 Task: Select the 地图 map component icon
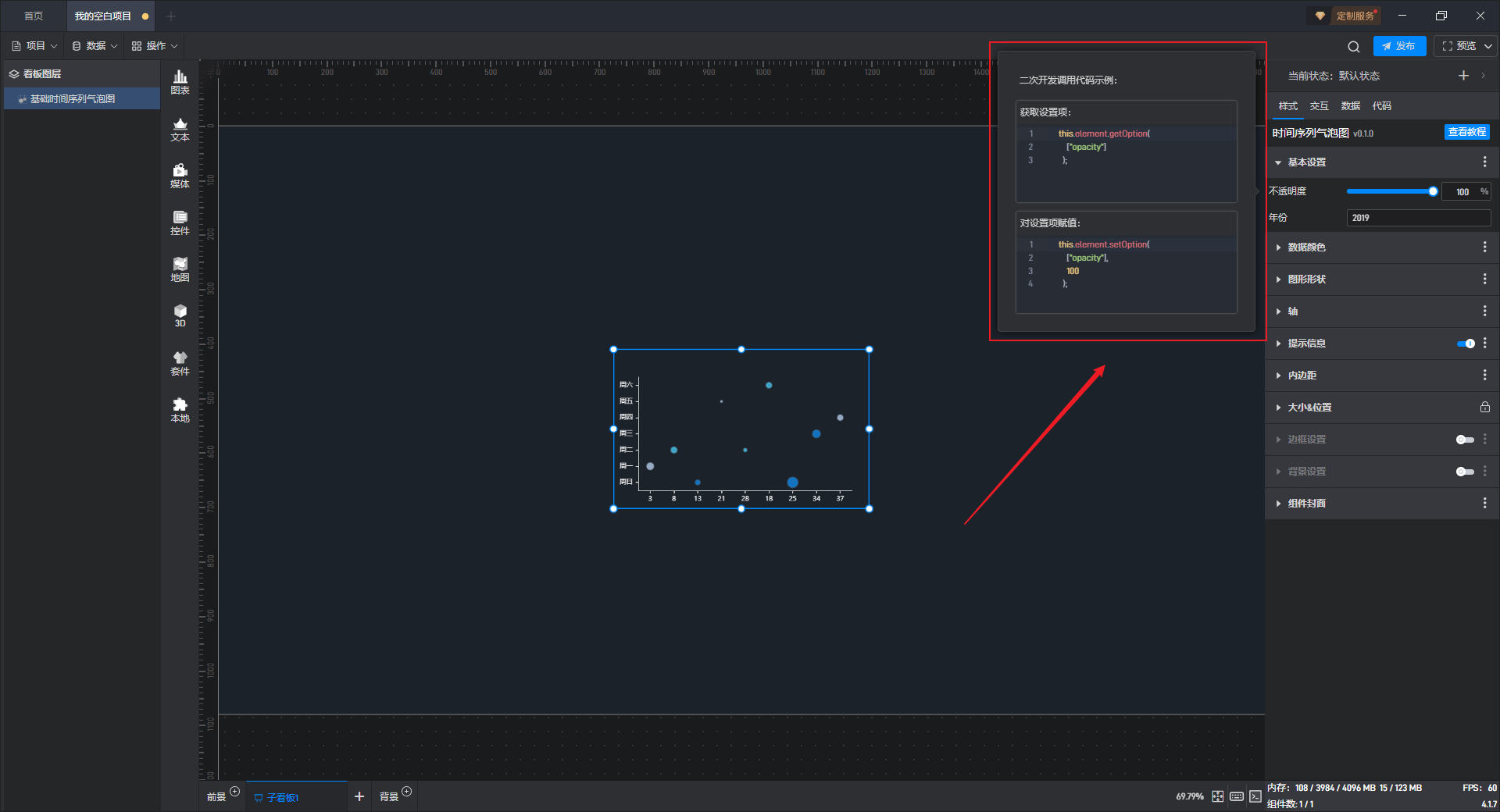(x=180, y=269)
